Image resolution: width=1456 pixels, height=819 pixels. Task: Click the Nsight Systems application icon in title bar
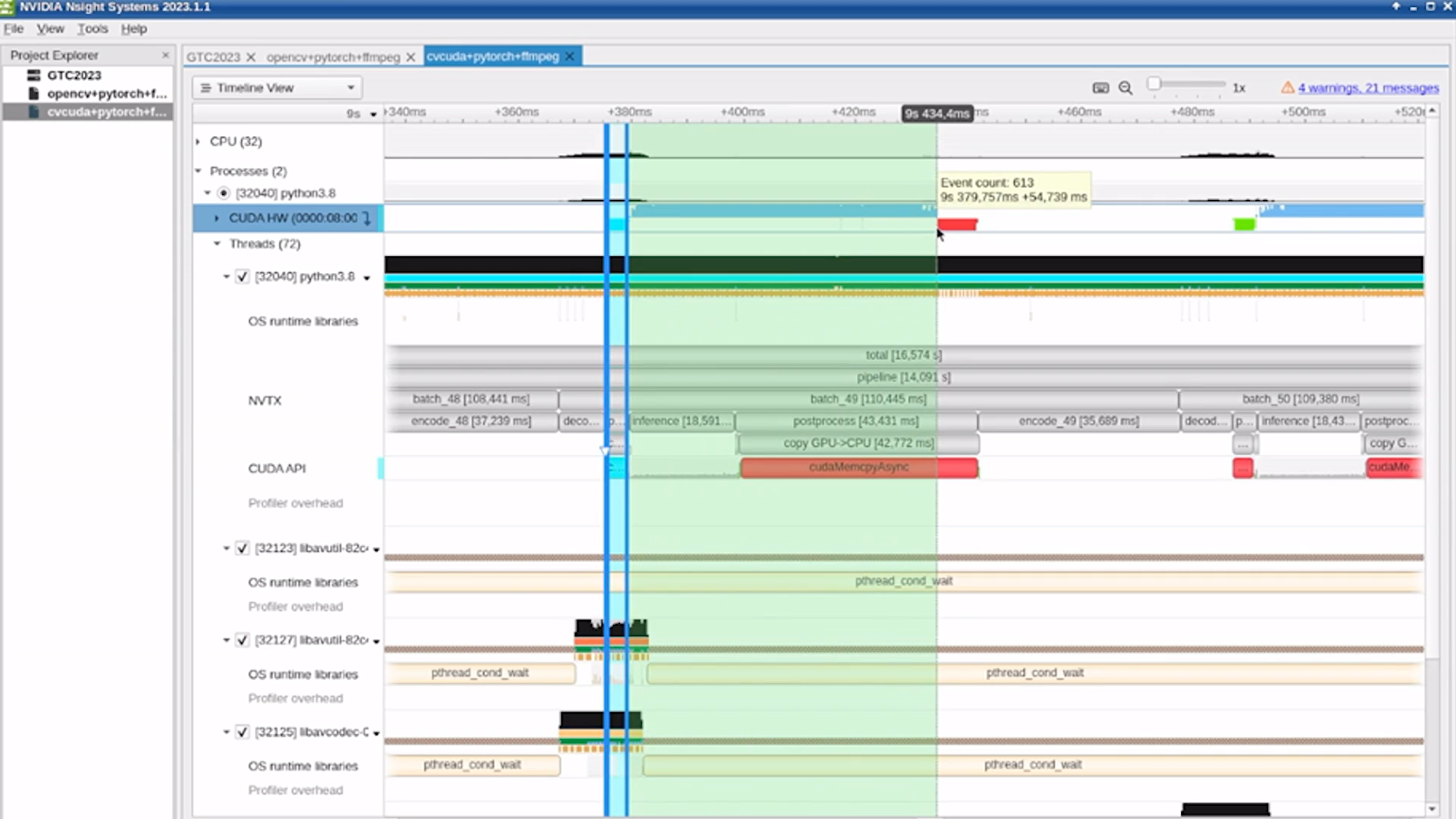pos(7,7)
